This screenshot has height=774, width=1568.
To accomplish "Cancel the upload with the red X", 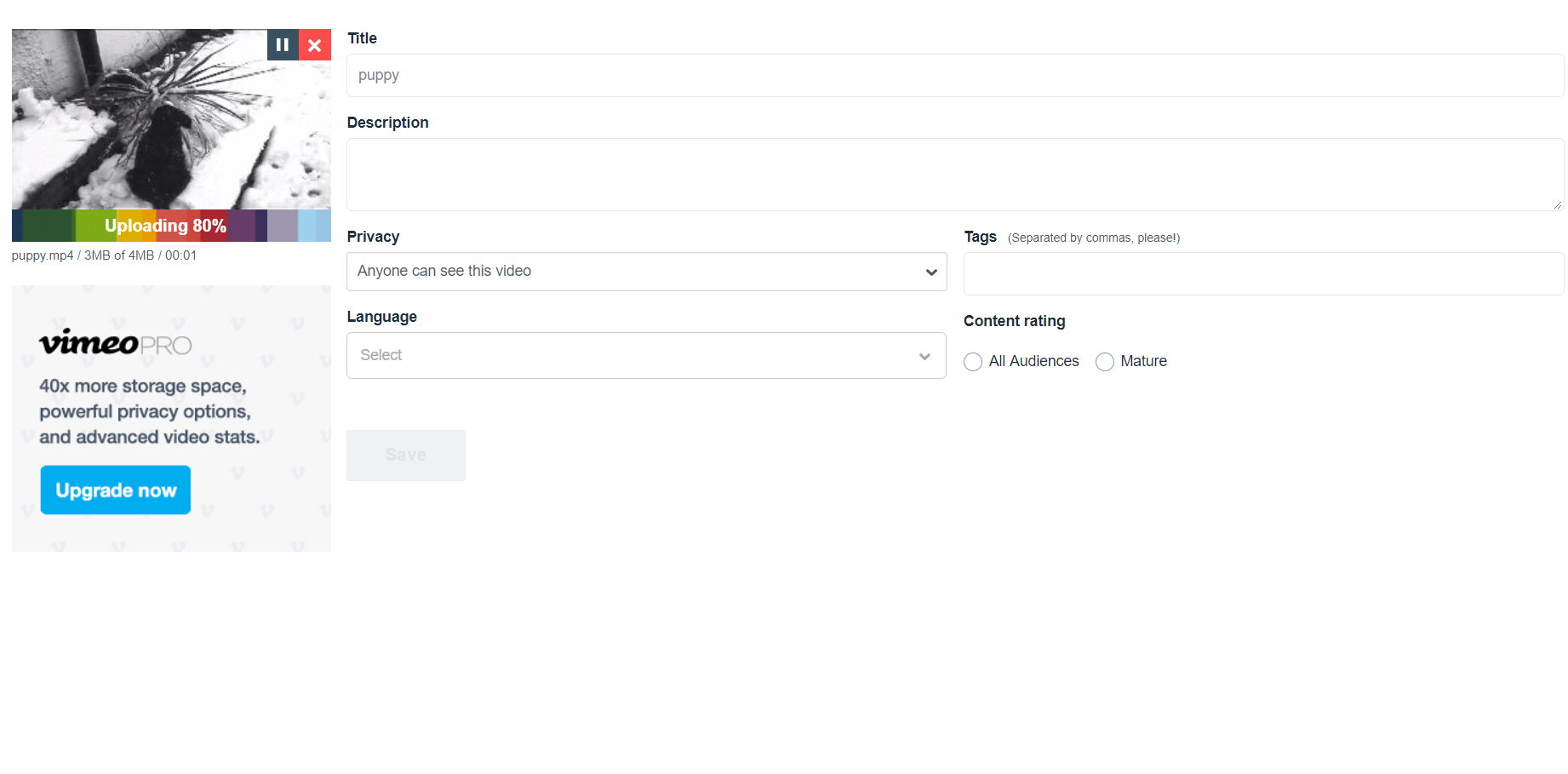I will (315, 45).
